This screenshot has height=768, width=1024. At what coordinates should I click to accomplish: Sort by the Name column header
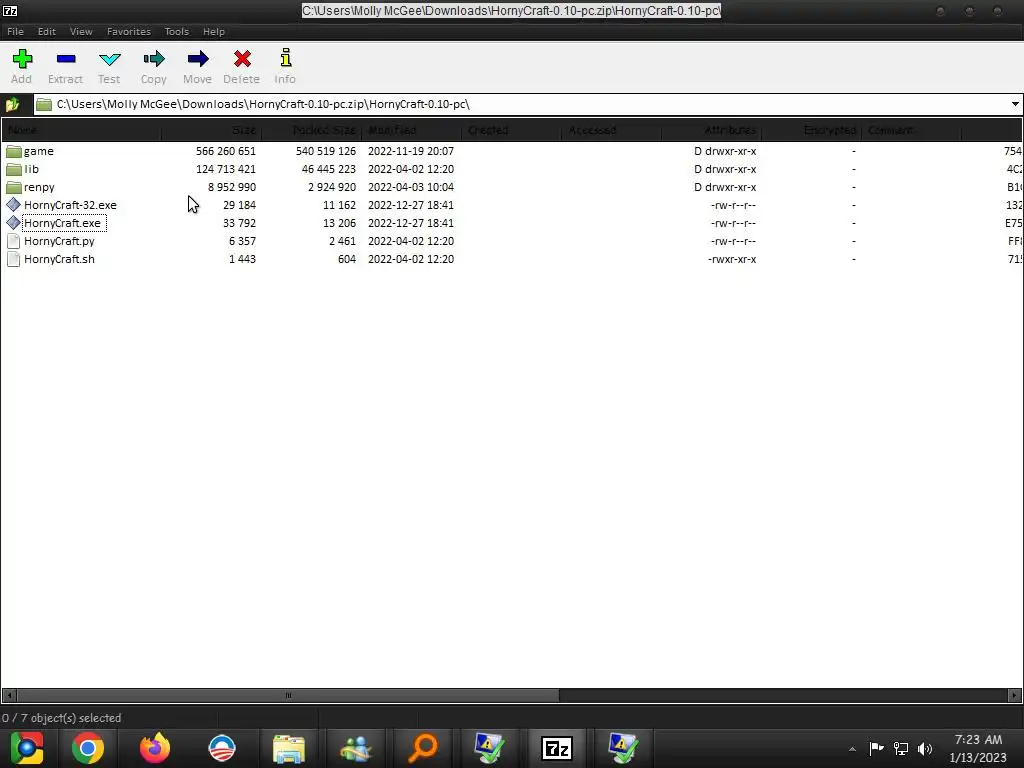pos(82,131)
